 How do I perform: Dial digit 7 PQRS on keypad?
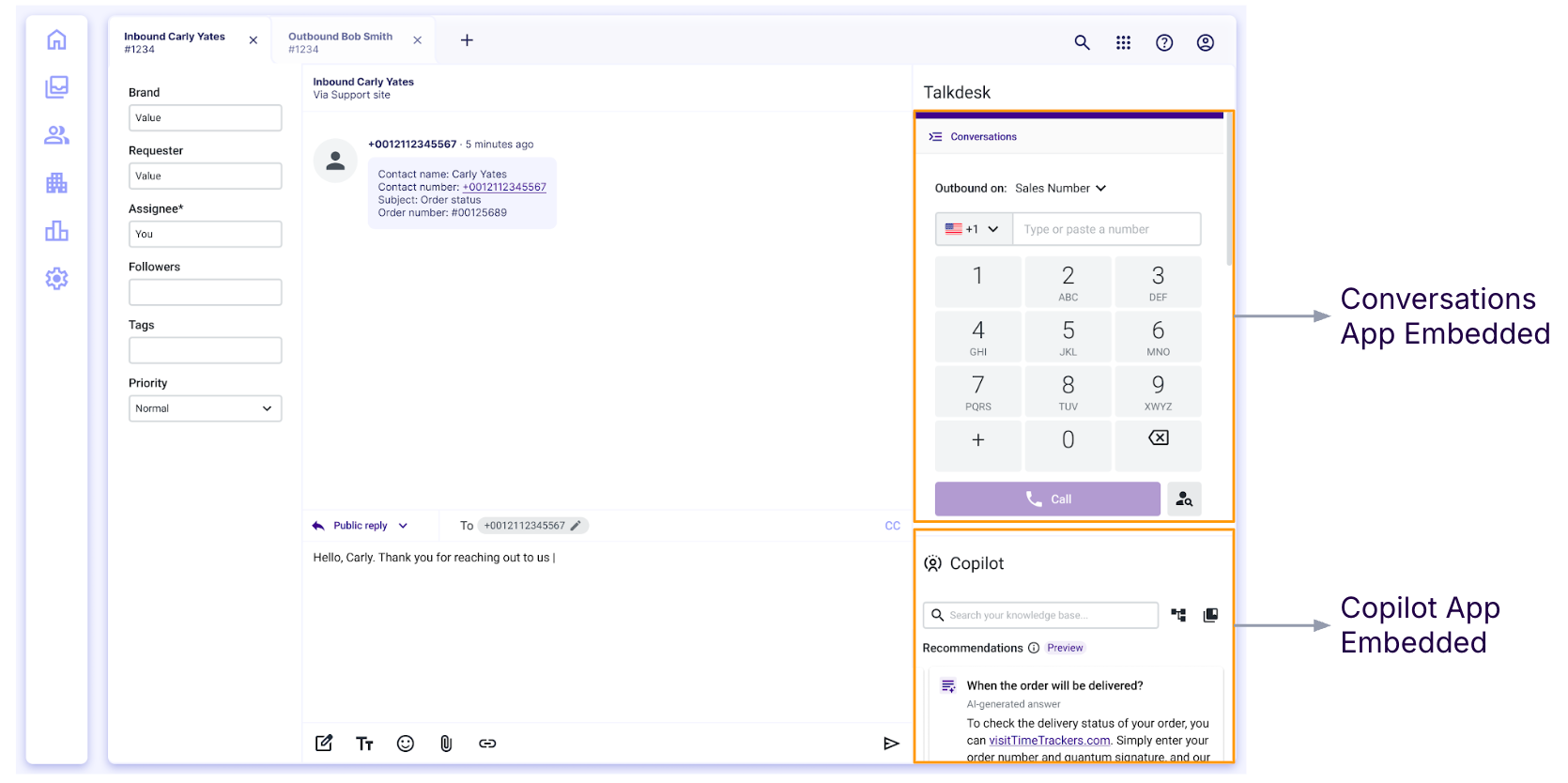pyautogui.click(x=977, y=391)
